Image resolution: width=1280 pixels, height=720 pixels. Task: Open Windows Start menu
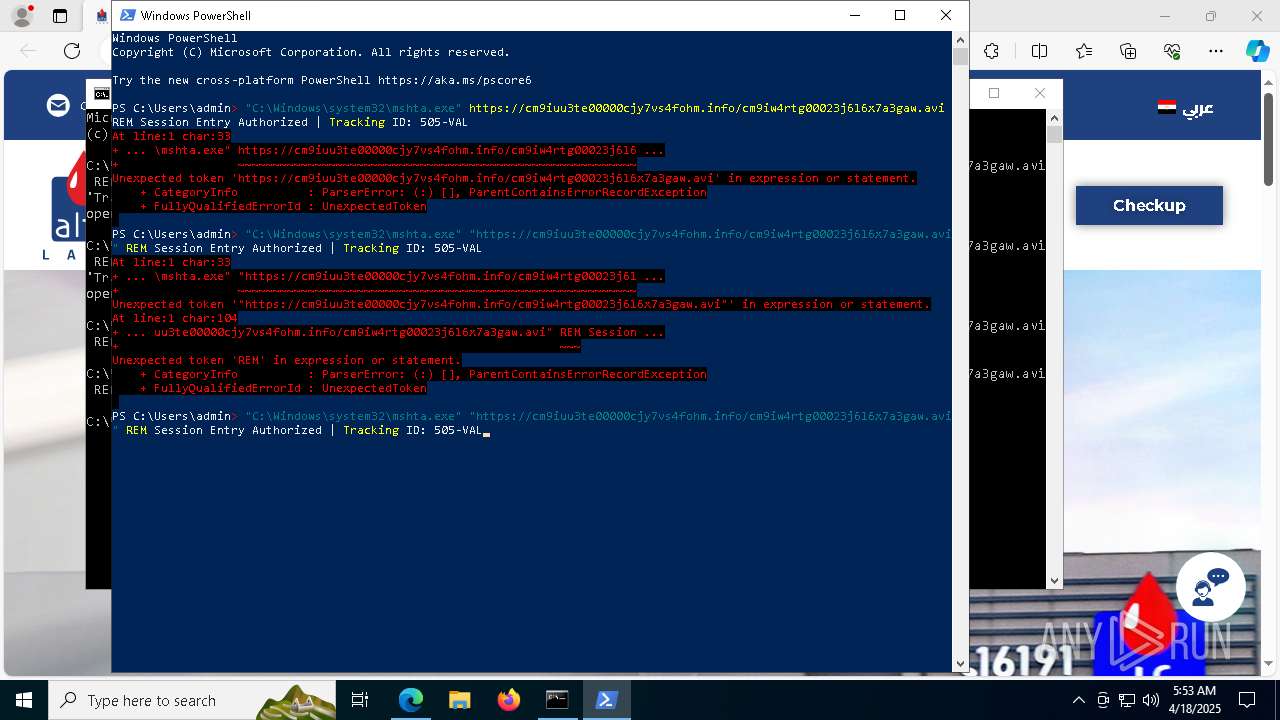pyautogui.click(x=24, y=700)
